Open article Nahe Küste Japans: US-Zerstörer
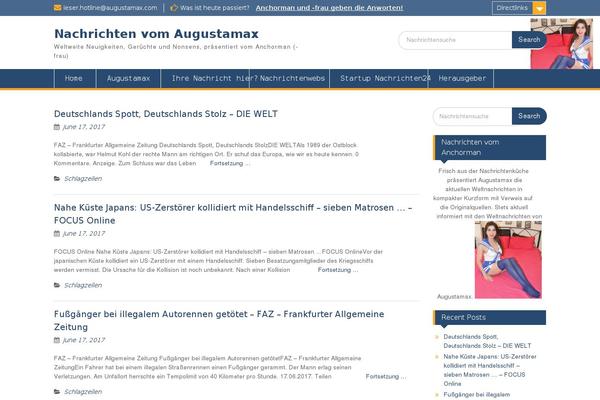The width and height of the screenshot is (600, 400). pos(233,214)
